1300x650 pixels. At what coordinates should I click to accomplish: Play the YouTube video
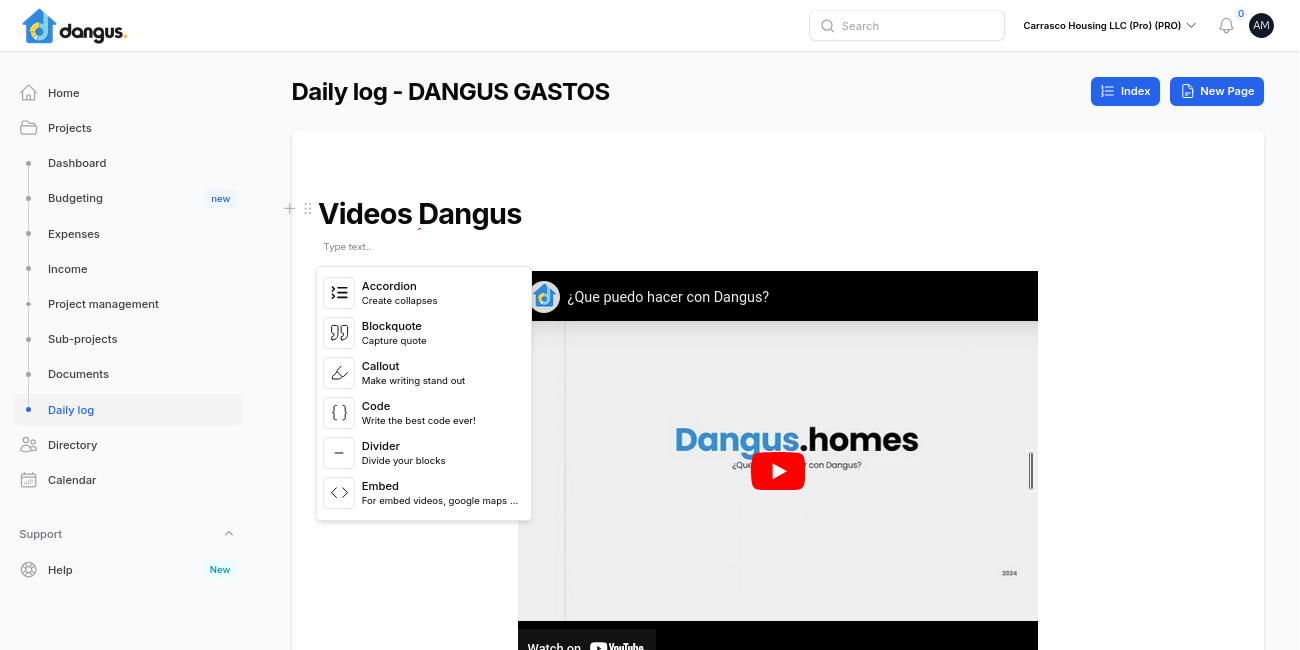[778, 471]
